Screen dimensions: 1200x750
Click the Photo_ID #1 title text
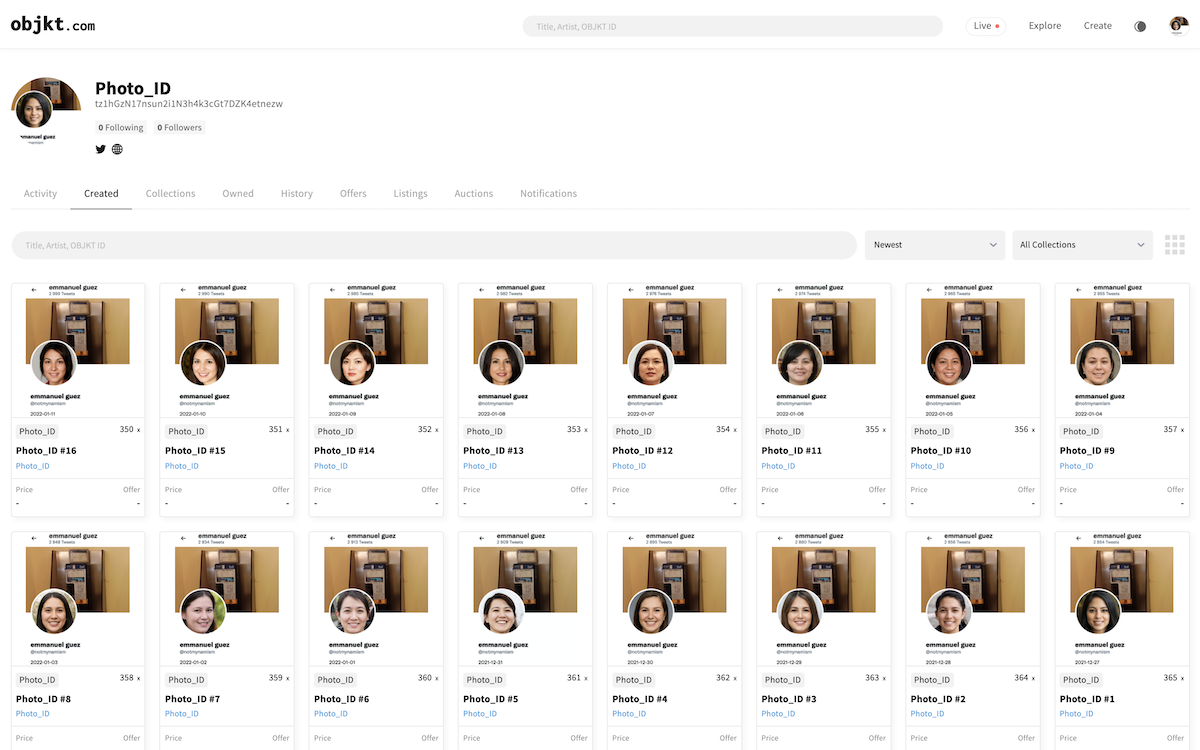1087,700
